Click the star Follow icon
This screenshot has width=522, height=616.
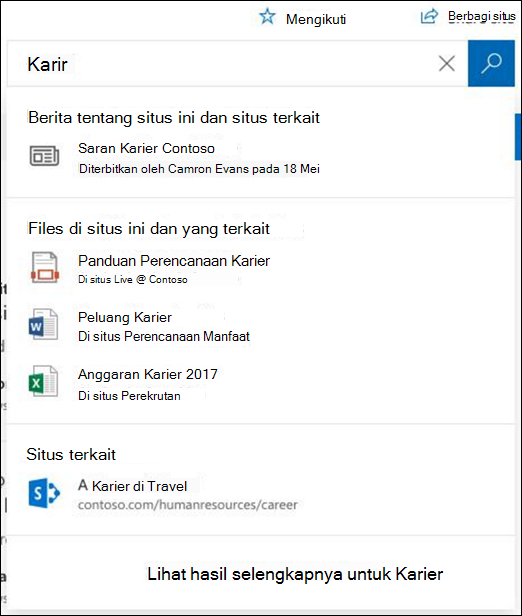tap(267, 17)
